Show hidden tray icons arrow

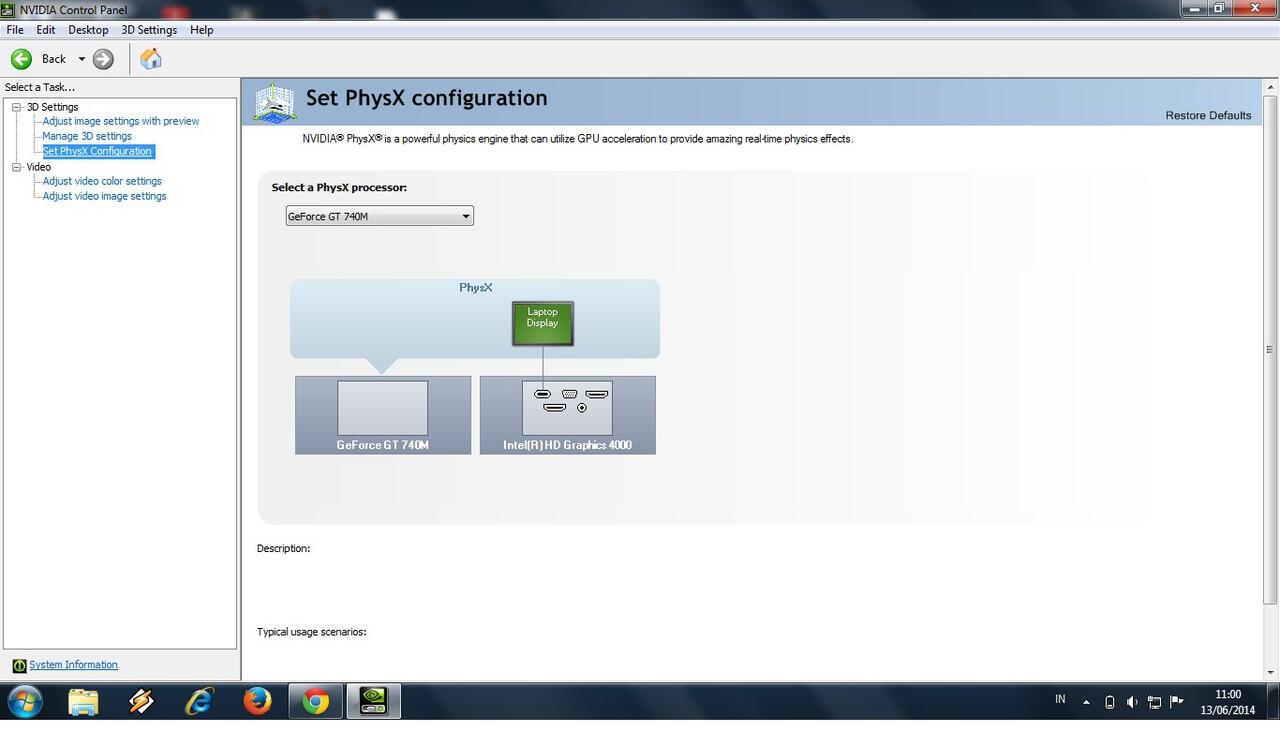(1086, 702)
